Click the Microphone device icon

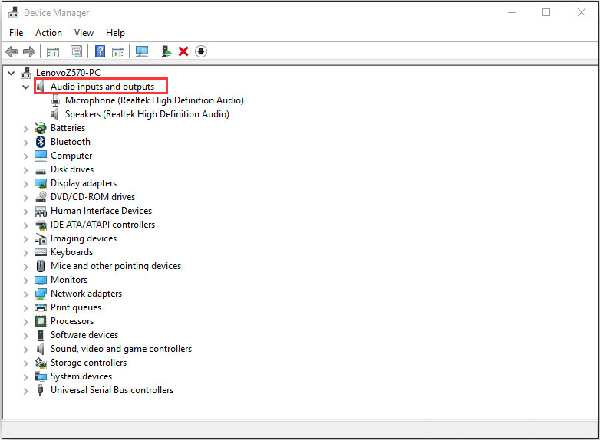56,100
